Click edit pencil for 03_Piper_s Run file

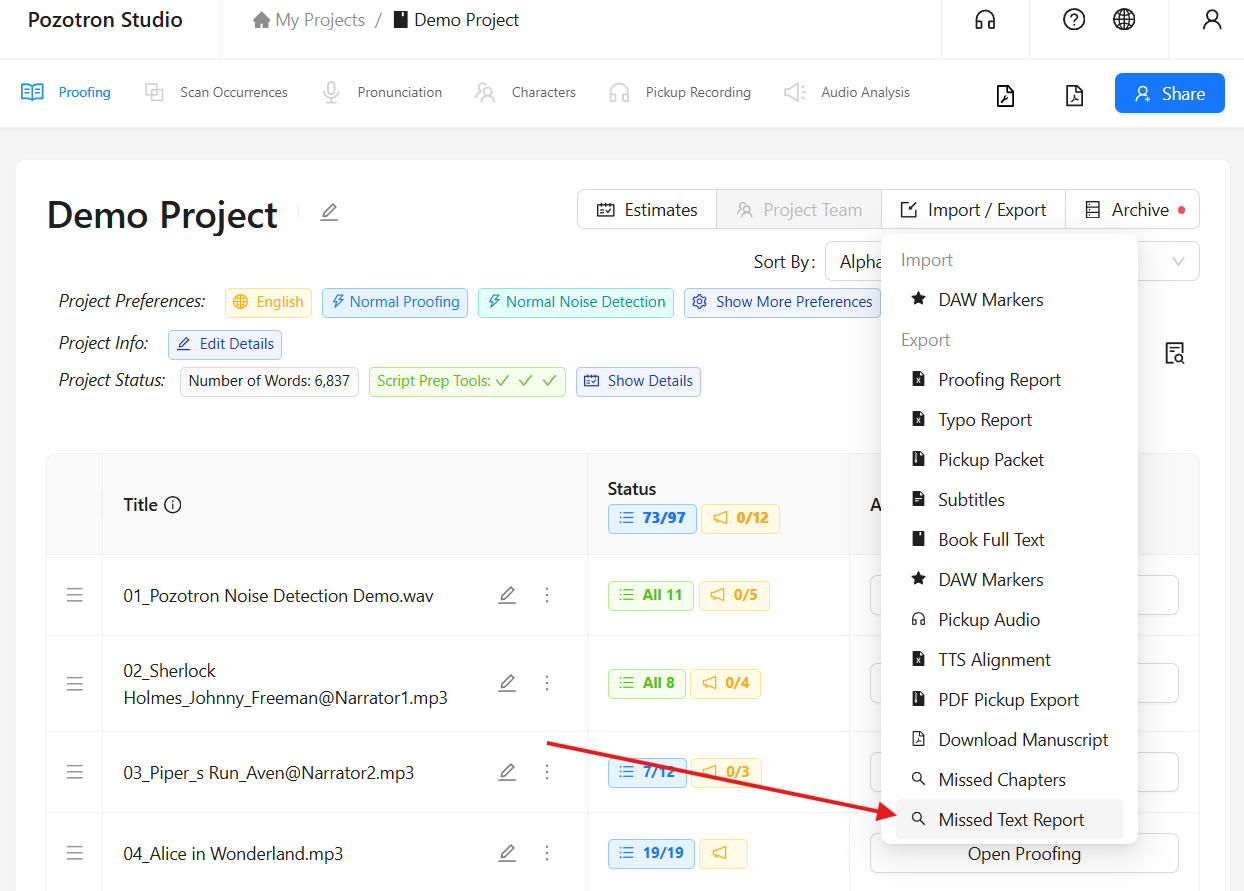pos(507,772)
